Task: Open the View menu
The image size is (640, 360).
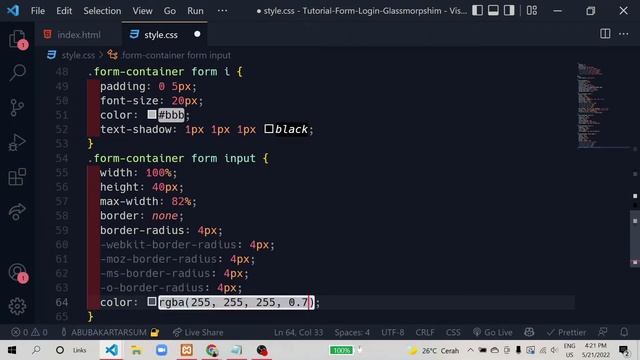Action: [x=142, y=11]
